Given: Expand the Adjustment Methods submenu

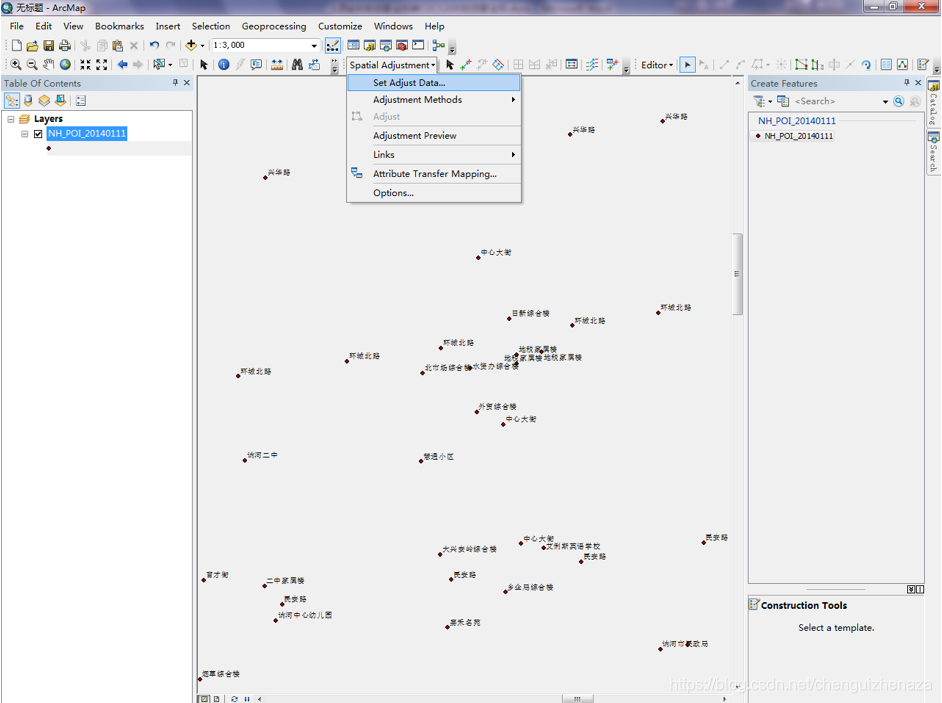Looking at the screenshot, I should tap(434, 100).
